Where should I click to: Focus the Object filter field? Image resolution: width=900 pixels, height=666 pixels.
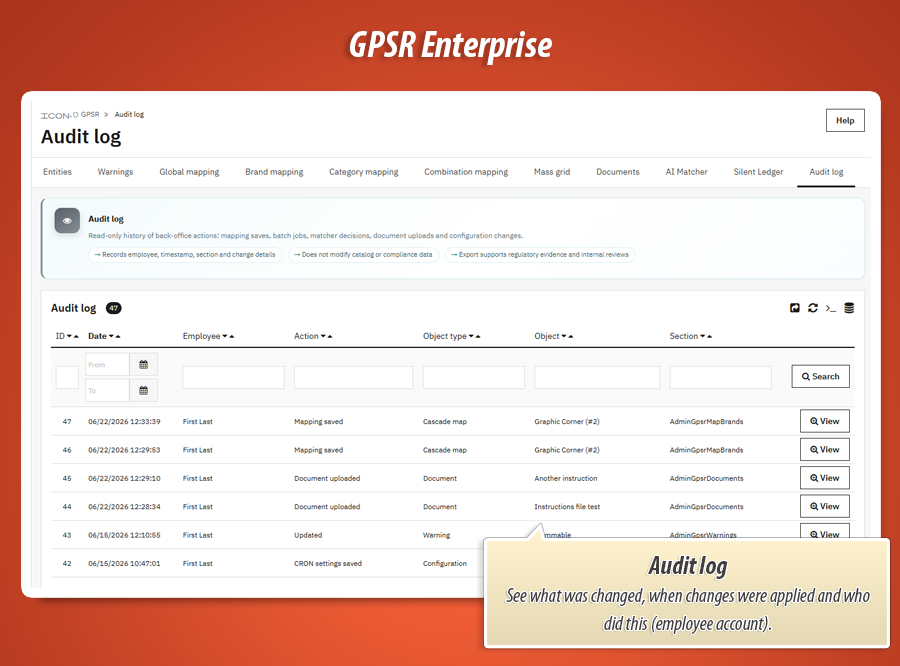tap(597, 378)
